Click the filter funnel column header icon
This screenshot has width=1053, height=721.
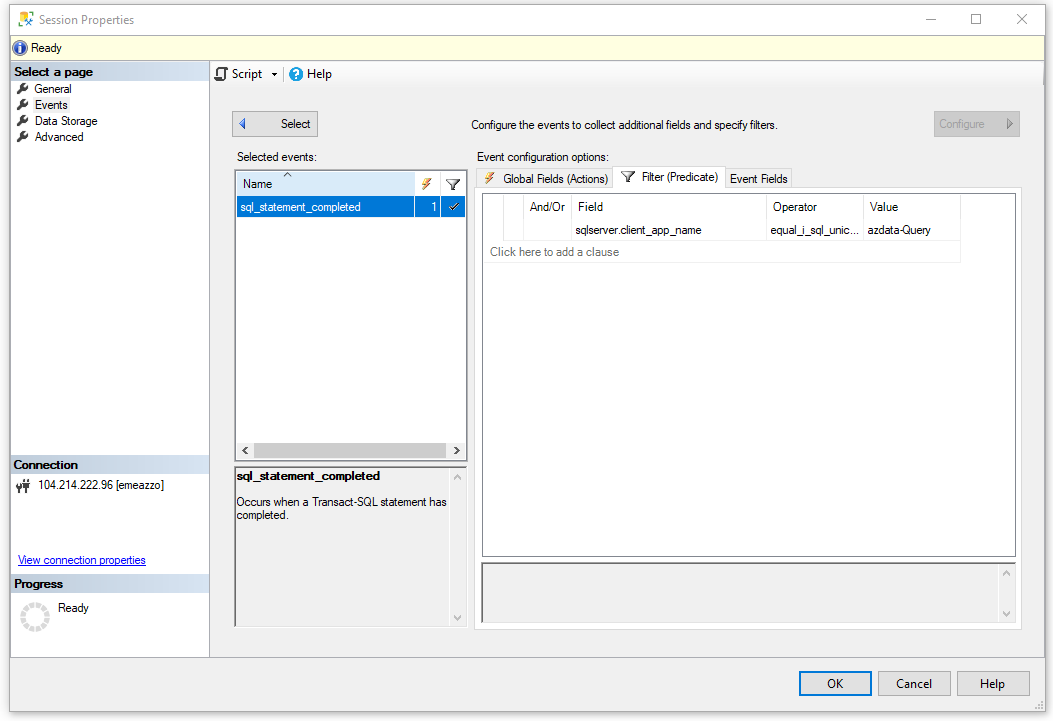pyautogui.click(x=453, y=184)
